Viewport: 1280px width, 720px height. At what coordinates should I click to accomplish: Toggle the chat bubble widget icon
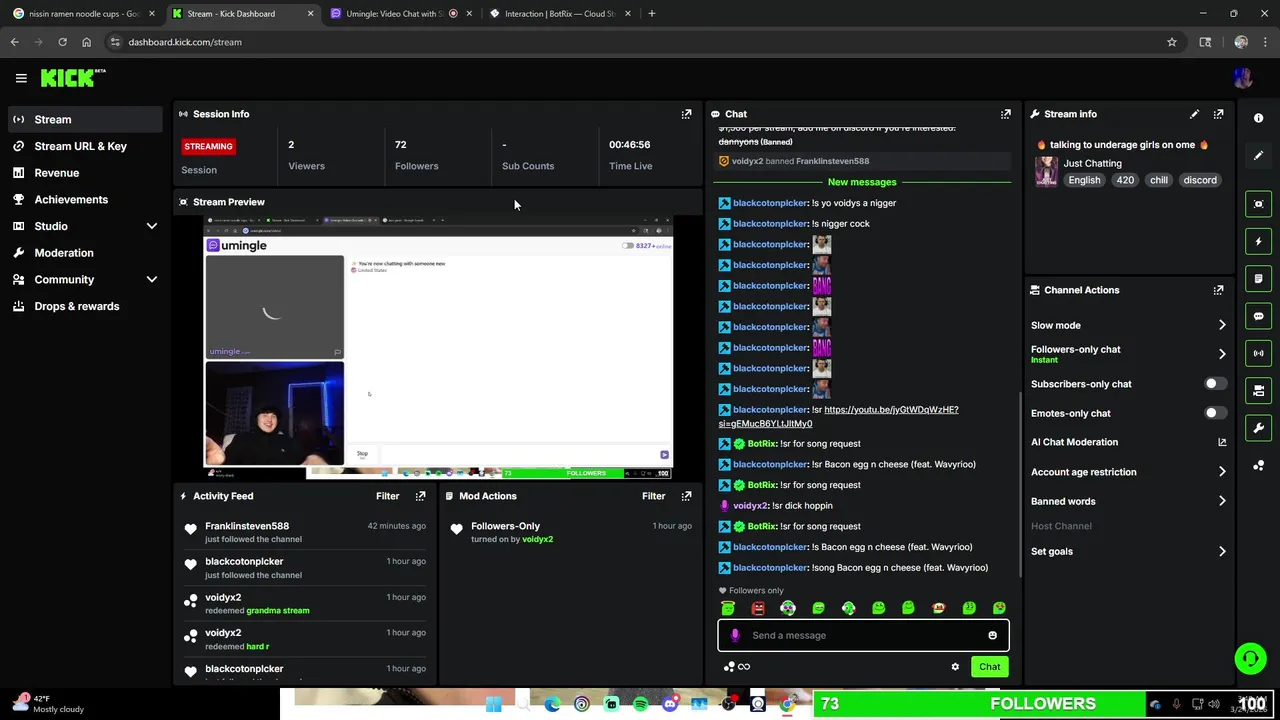[x=1259, y=316]
